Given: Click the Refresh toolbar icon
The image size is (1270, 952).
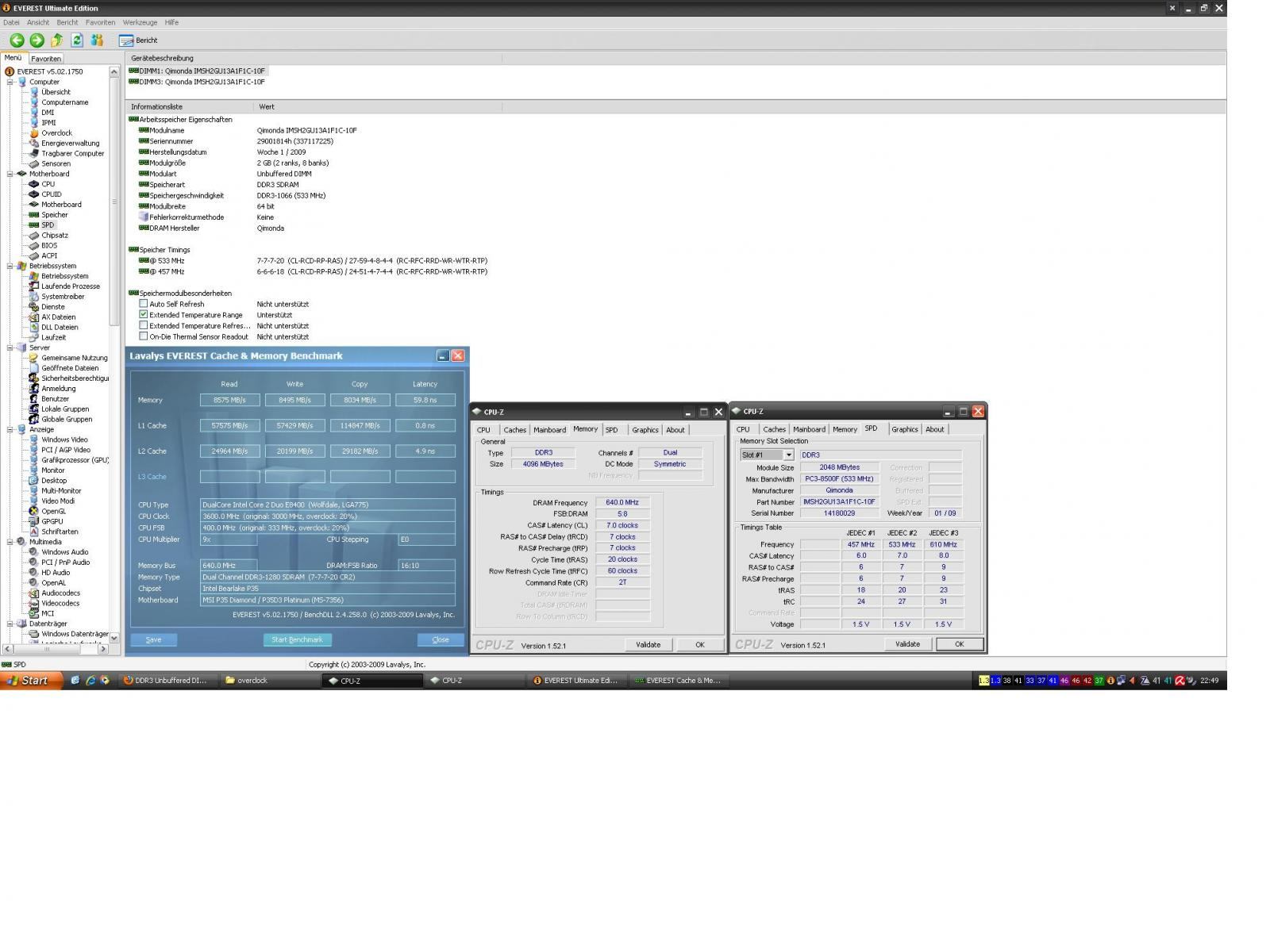Looking at the screenshot, I should coord(77,40).
